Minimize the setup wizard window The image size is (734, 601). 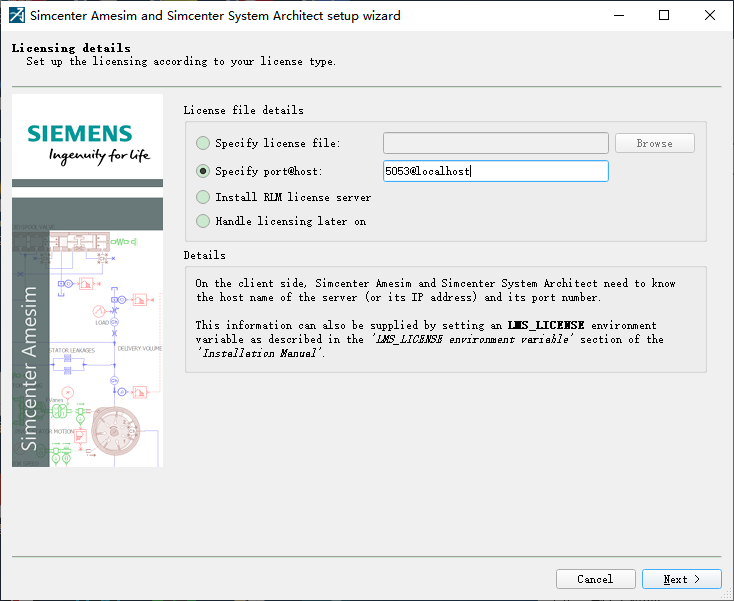[x=619, y=15]
